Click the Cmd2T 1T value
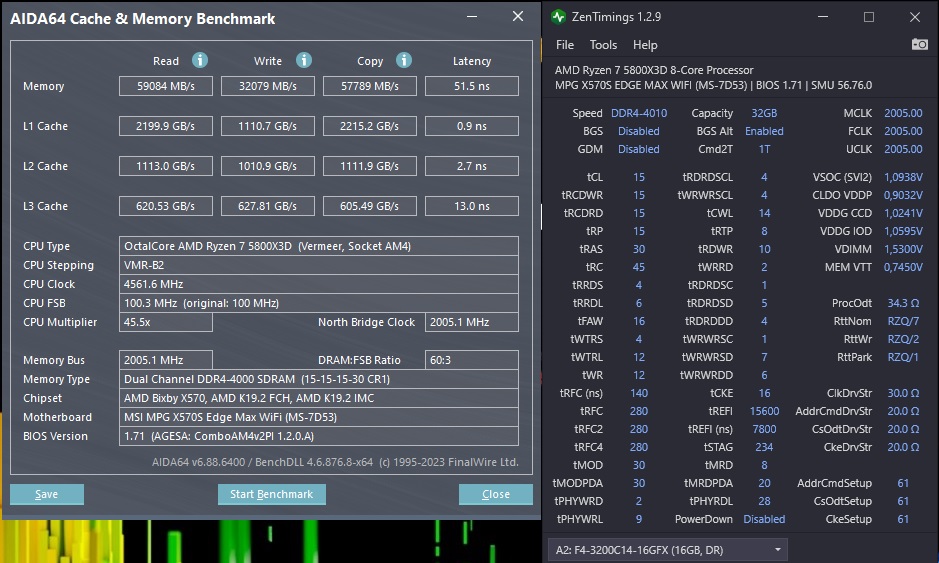This screenshot has width=939, height=563. [x=764, y=149]
